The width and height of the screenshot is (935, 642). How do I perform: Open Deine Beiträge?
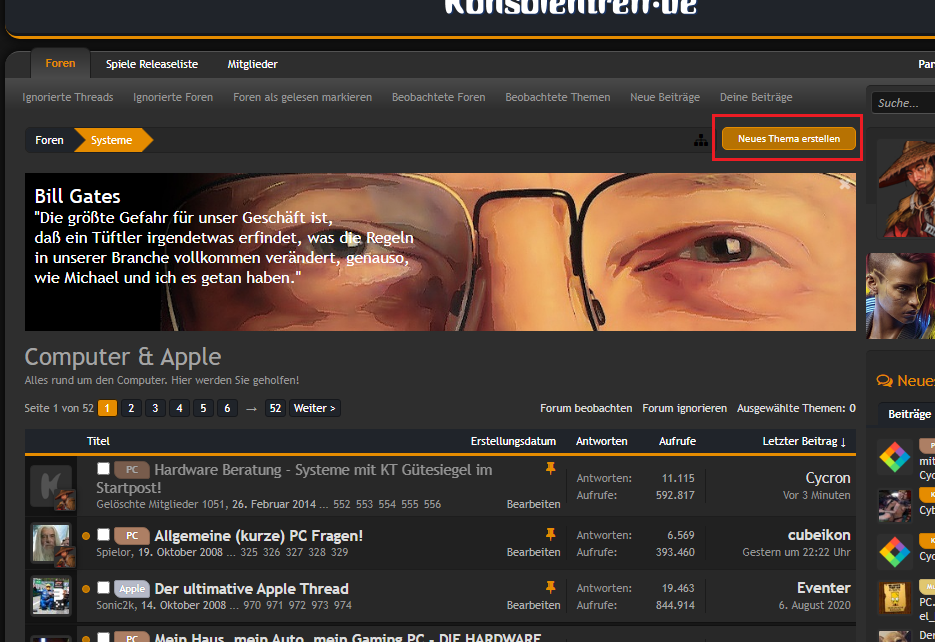pos(756,97)
